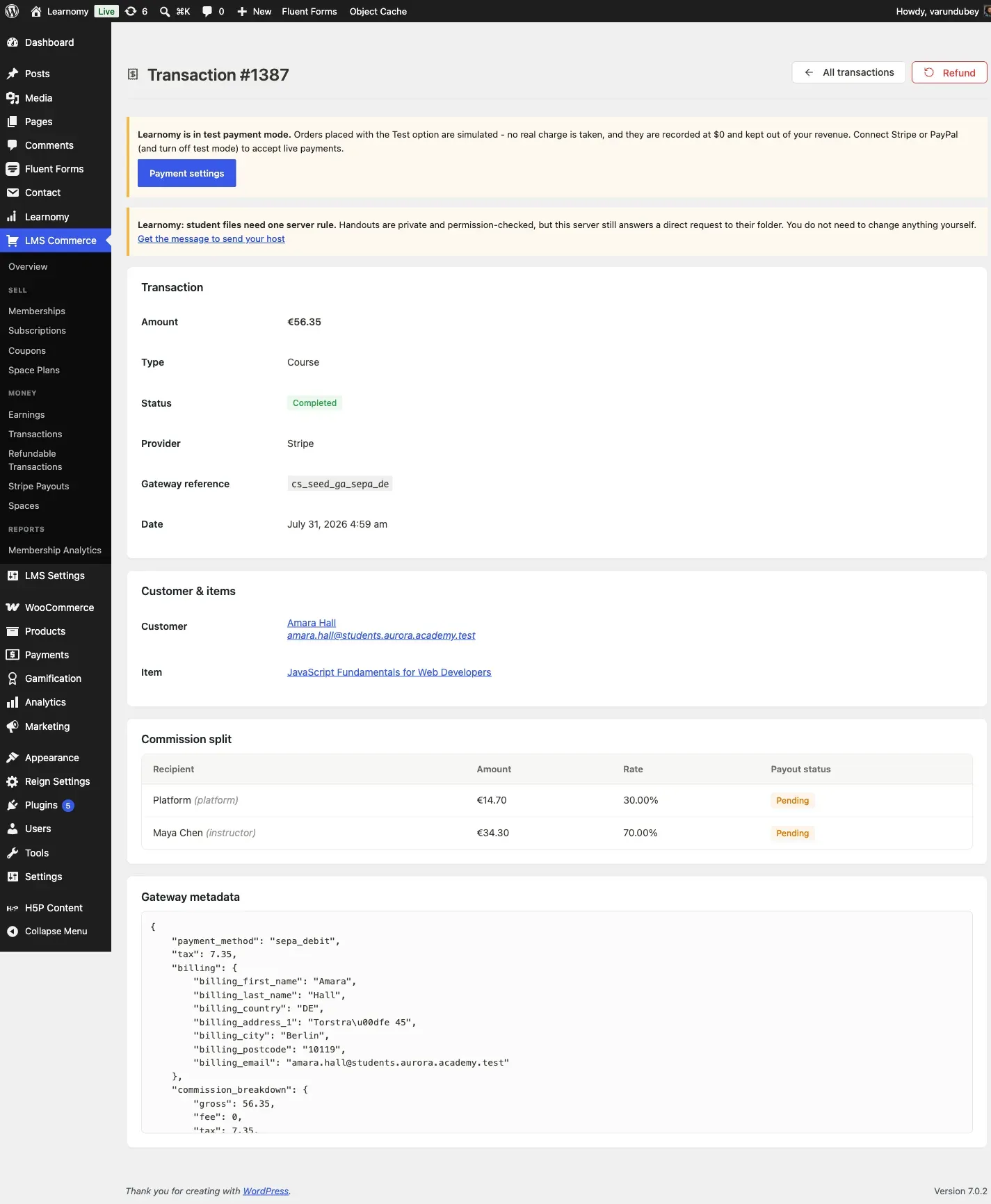991x1204 pixels.
Task: Open the Howdy, varundubey account menu
Action: pos(942,11)
